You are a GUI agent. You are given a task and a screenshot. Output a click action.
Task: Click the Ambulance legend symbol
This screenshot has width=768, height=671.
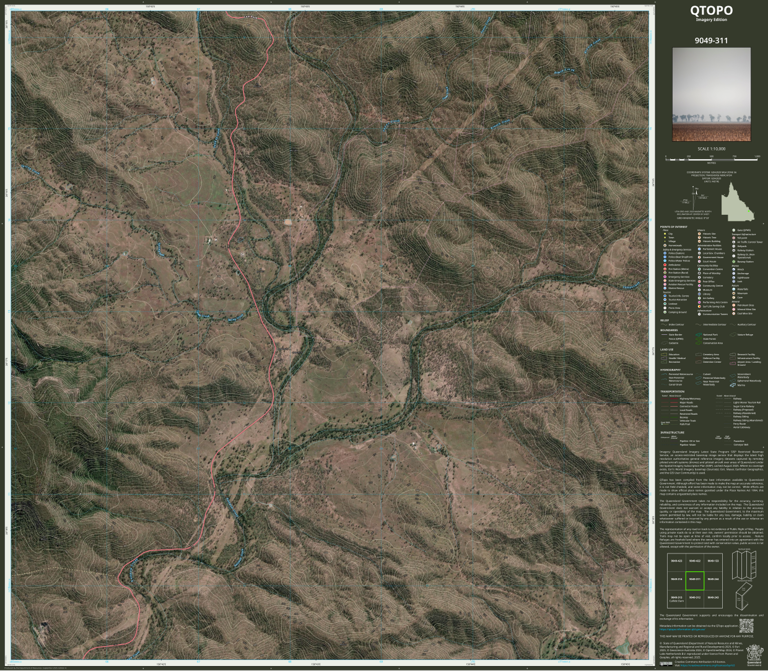665,265
